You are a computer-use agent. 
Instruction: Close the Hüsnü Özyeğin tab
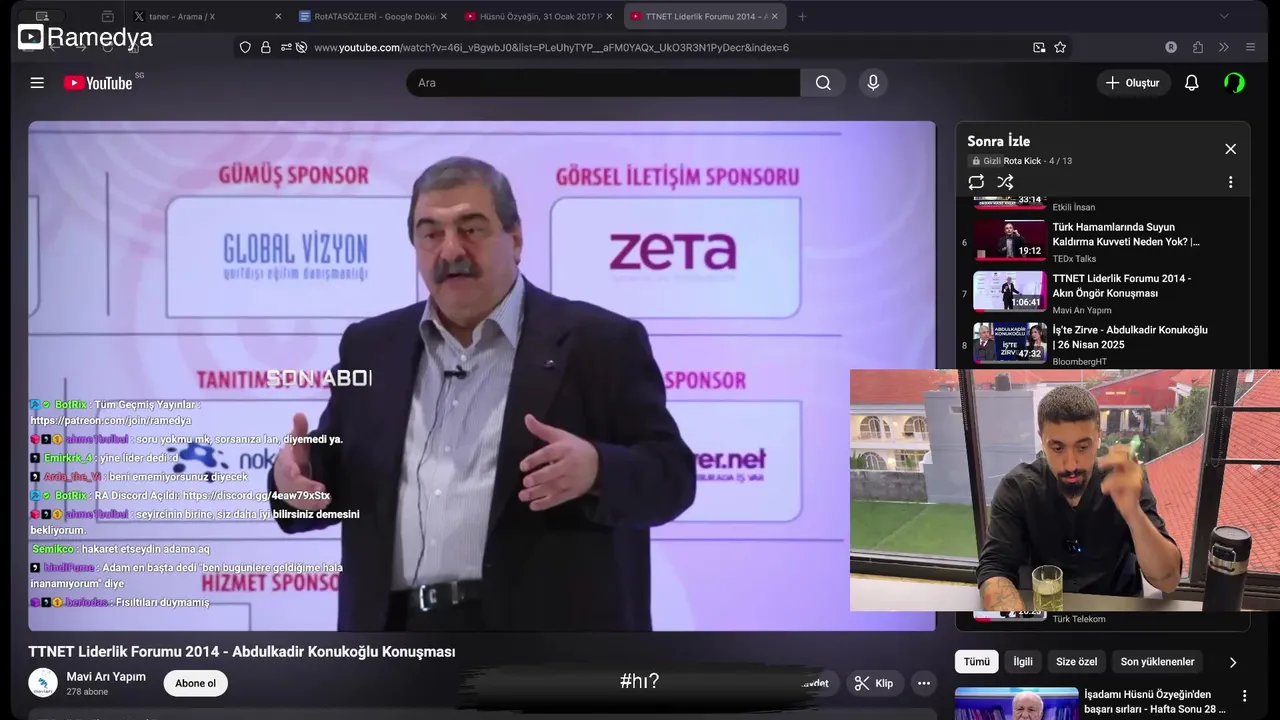coord(607,16)
